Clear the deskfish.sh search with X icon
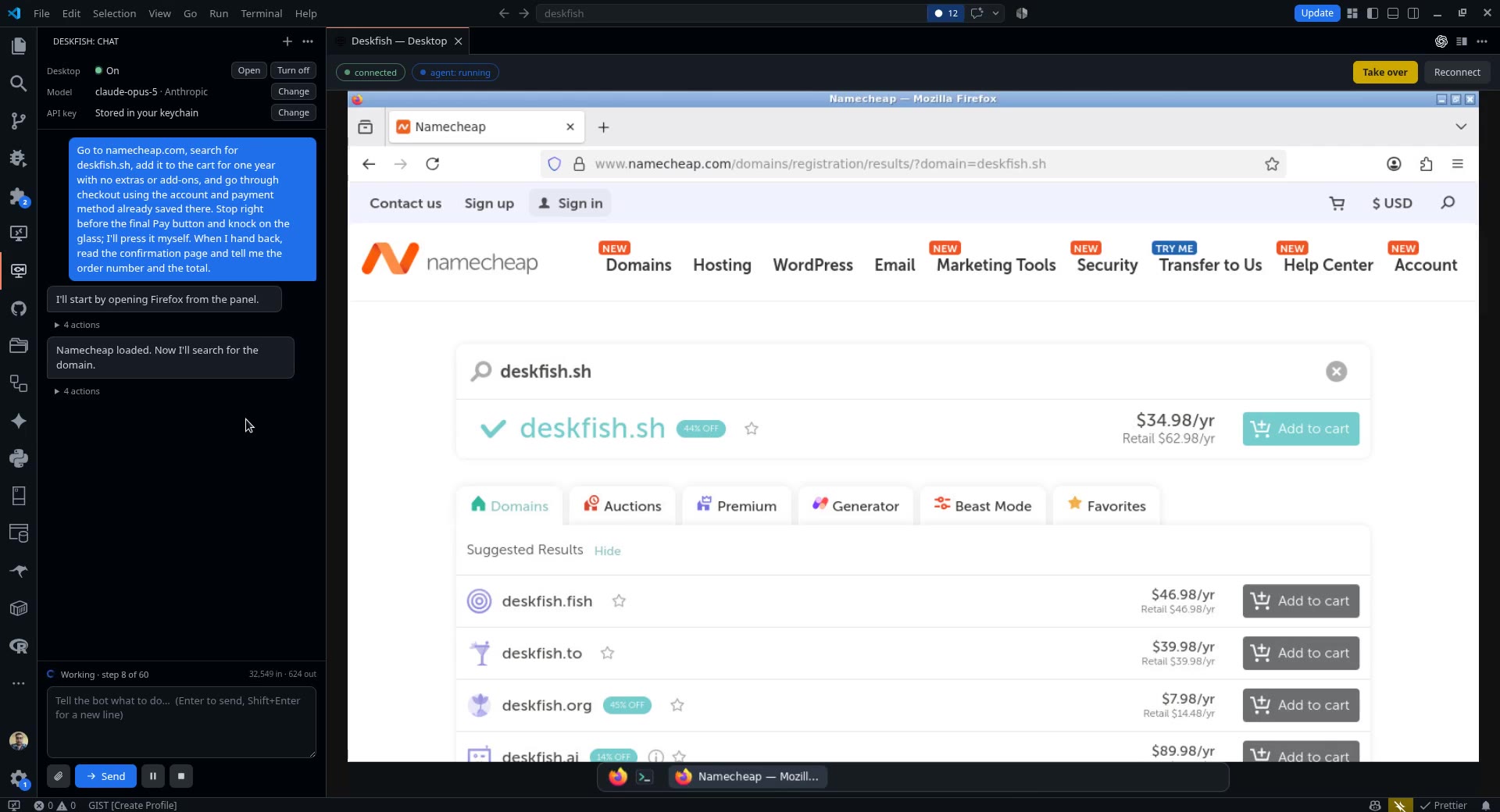 [1336, 372]
